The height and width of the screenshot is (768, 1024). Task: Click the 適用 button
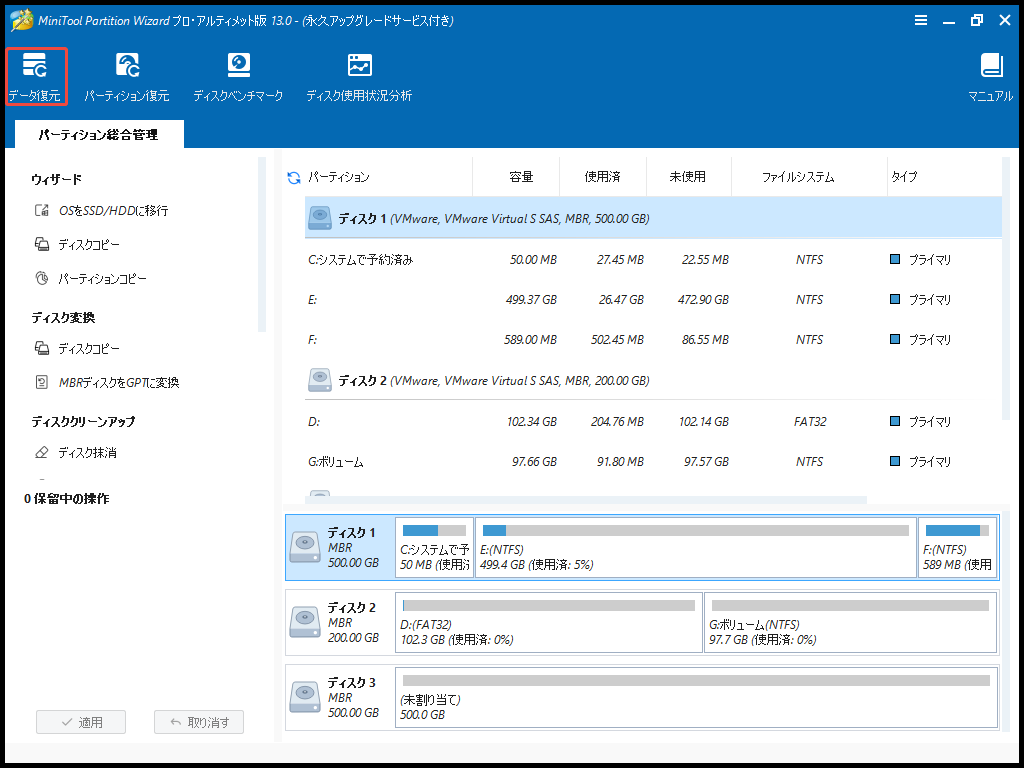[x=81, y=722]
